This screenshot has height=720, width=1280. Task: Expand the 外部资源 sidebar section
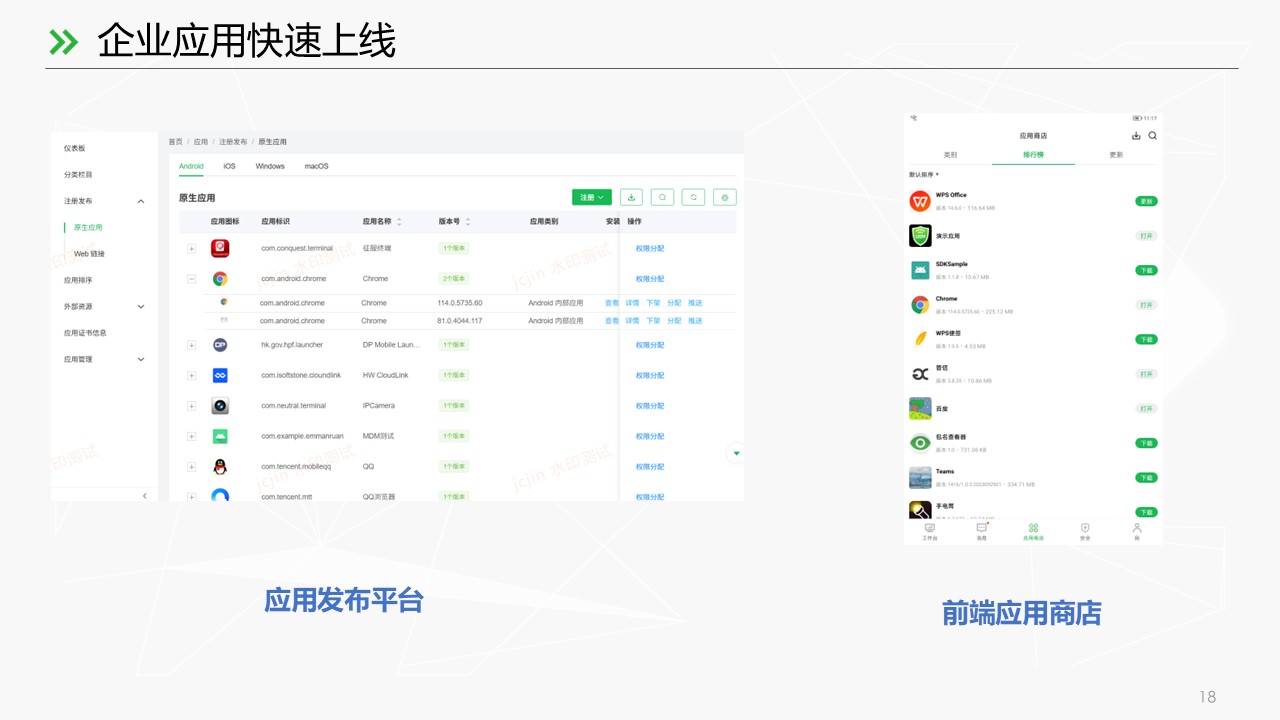coord(140,307)
